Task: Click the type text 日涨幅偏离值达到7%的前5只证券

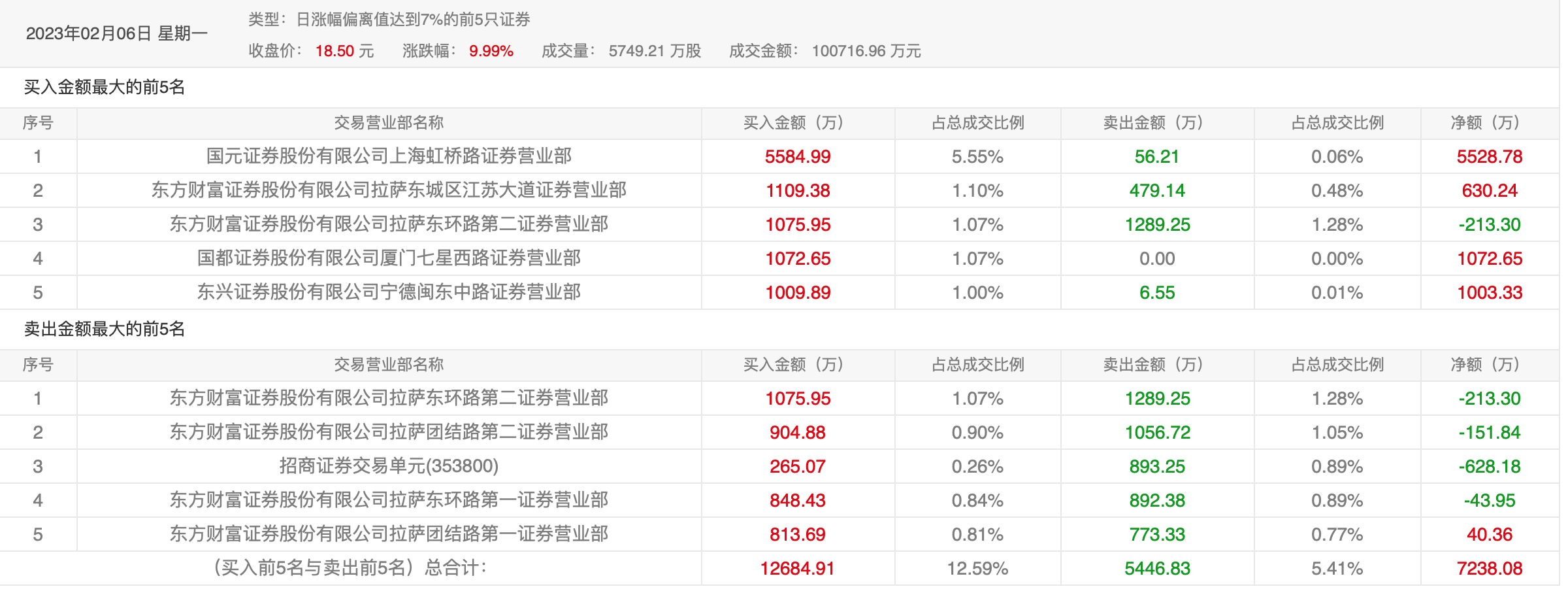Action: [x=413, y=20]
